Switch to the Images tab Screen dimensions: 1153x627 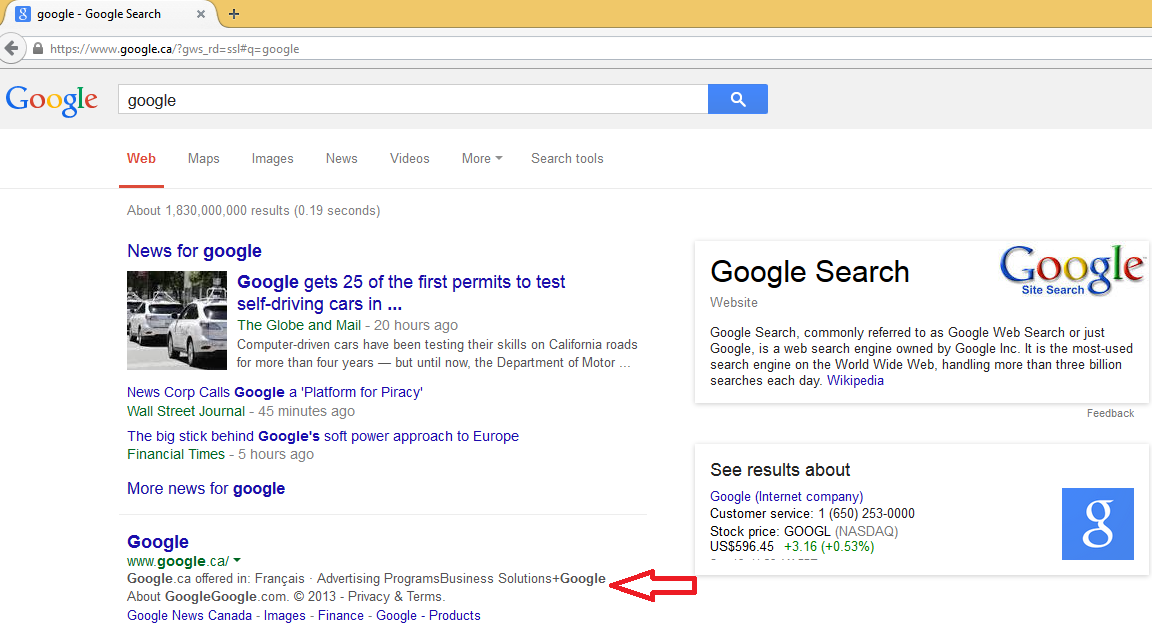tap(272, 159)
